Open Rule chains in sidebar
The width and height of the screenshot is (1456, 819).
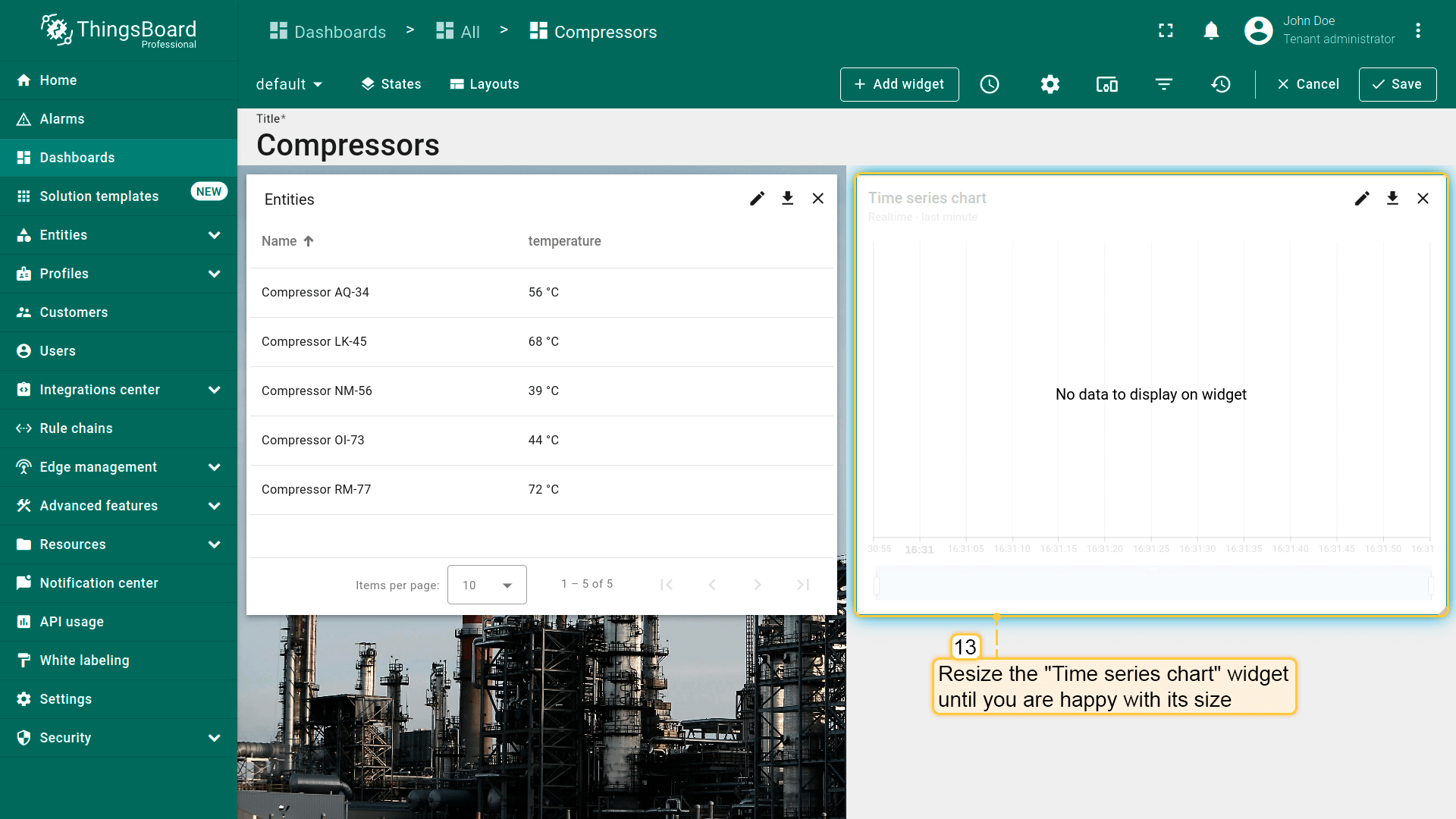[76, 428]
